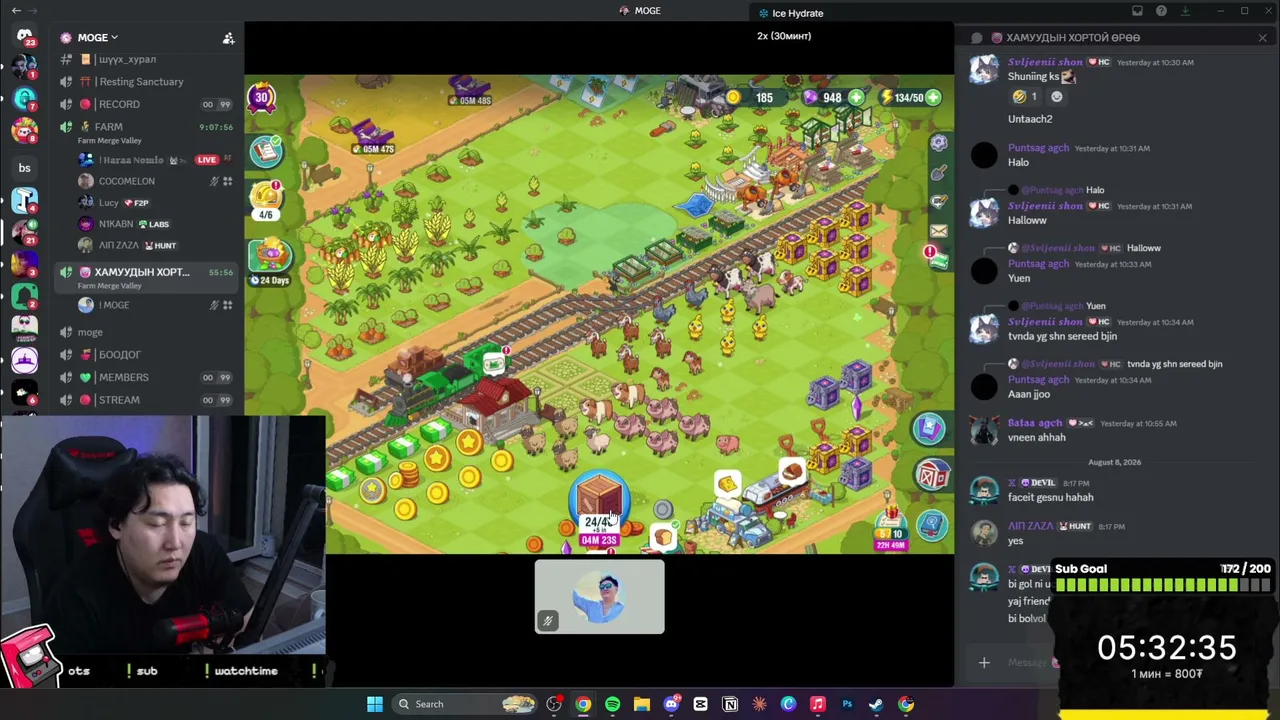1280x720 pixels.
Task: Open the game settings gear icon
Action: 938,143
